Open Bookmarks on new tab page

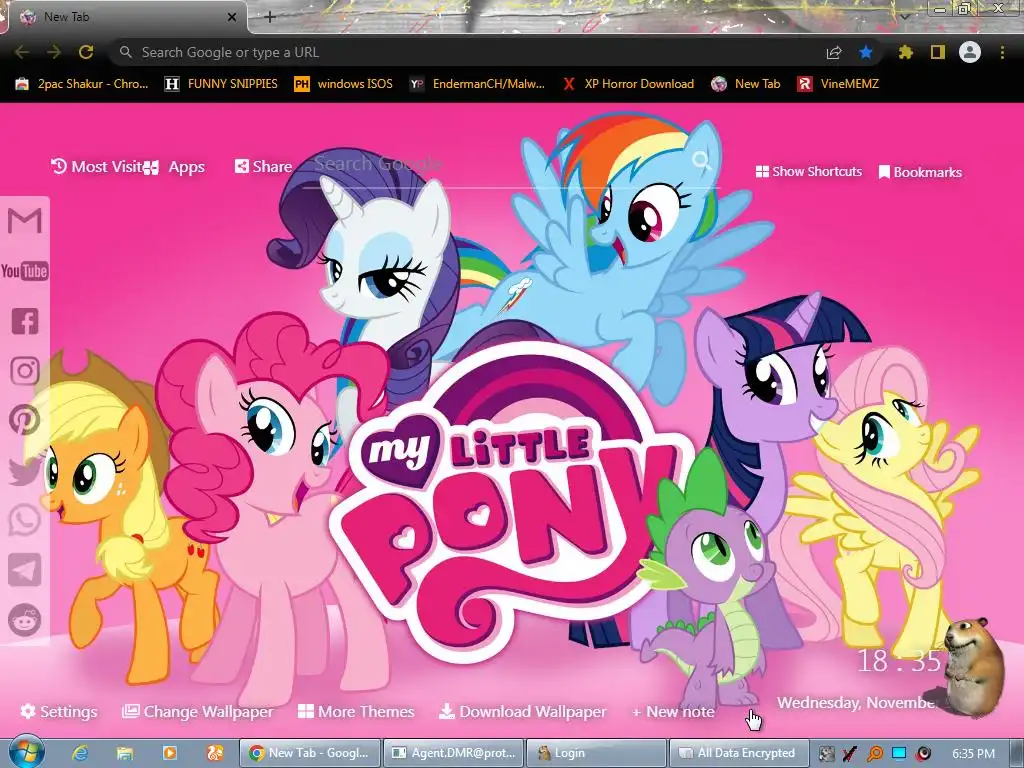pos(920,172)
